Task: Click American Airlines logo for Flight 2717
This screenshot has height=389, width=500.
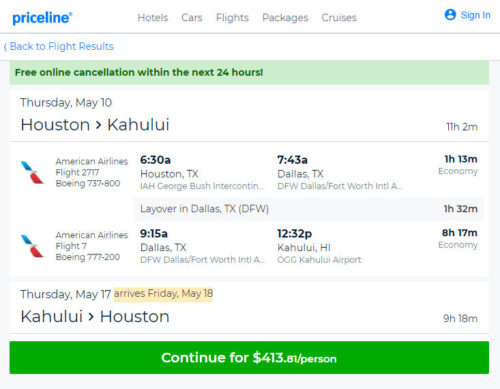Action: pyautogui.click(x=32, y=172)
